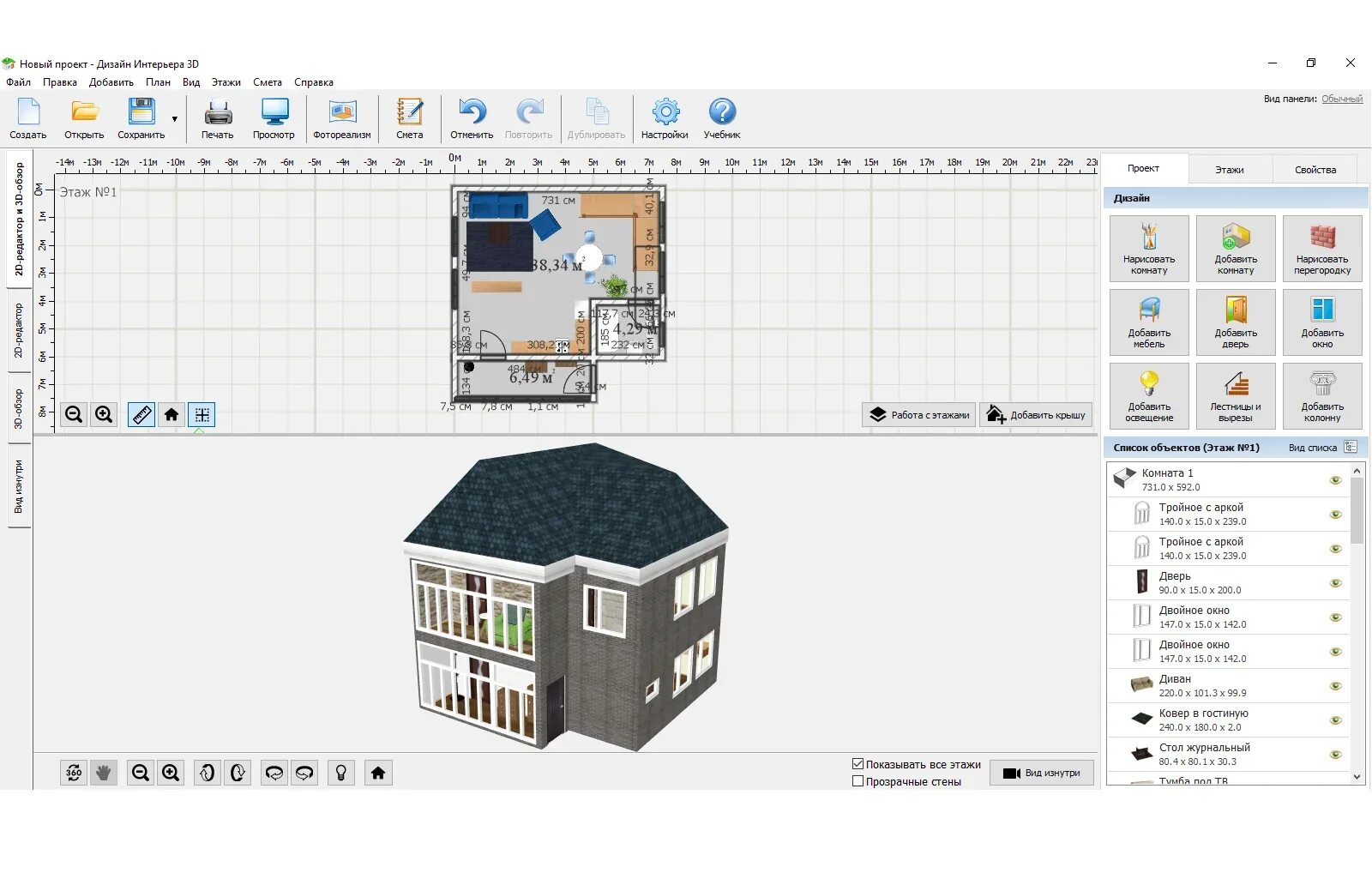The width and height of the screenshot is (1372, 885).
Task: Open the Добавить menu
Action: (111, 82)
